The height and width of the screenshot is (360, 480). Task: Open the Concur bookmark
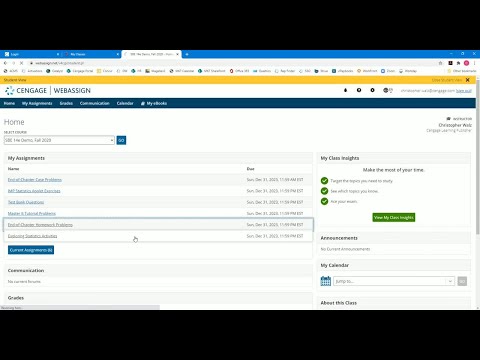105,71
